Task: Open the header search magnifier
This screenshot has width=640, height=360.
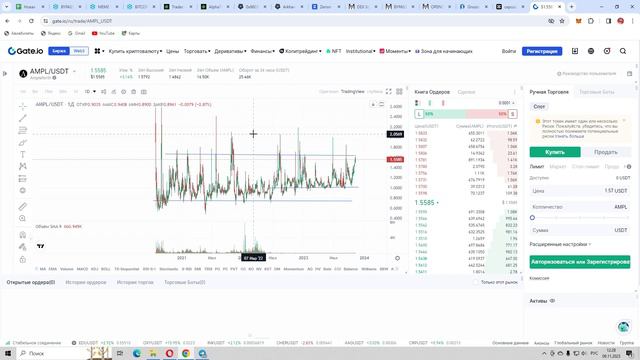Action: [623, 51]
